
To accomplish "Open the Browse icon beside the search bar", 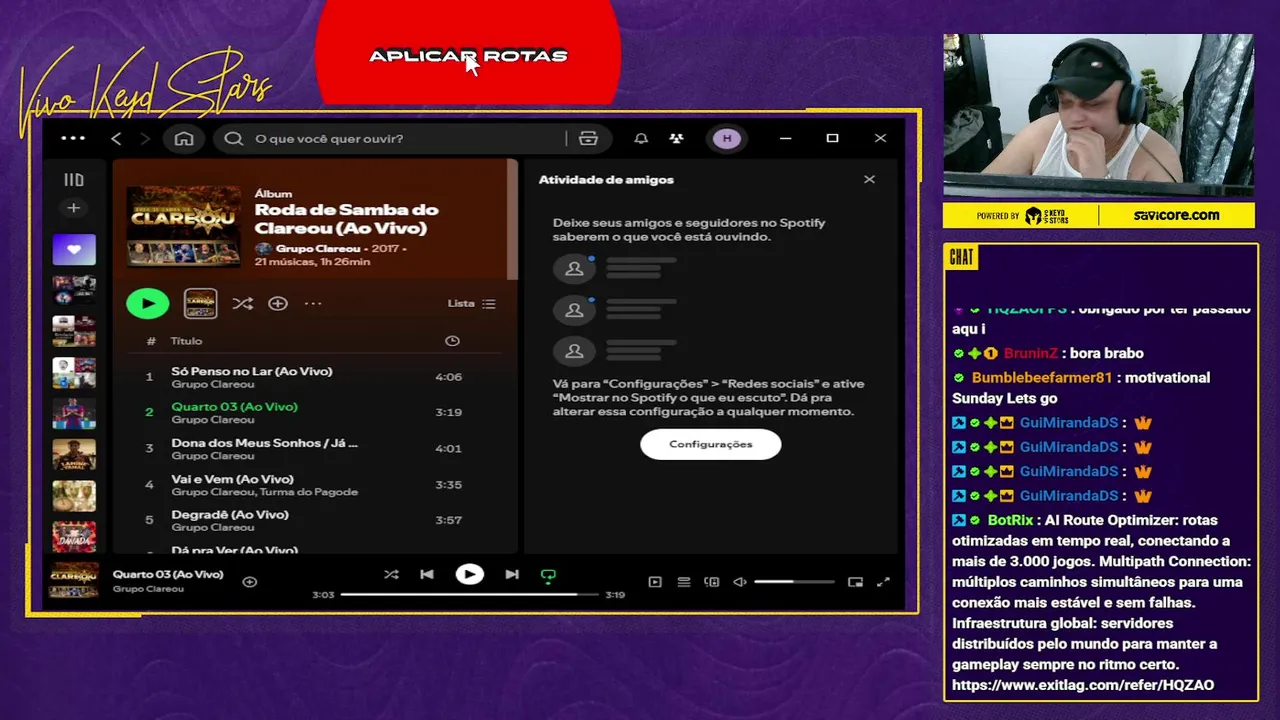I will tap(588, 138).
